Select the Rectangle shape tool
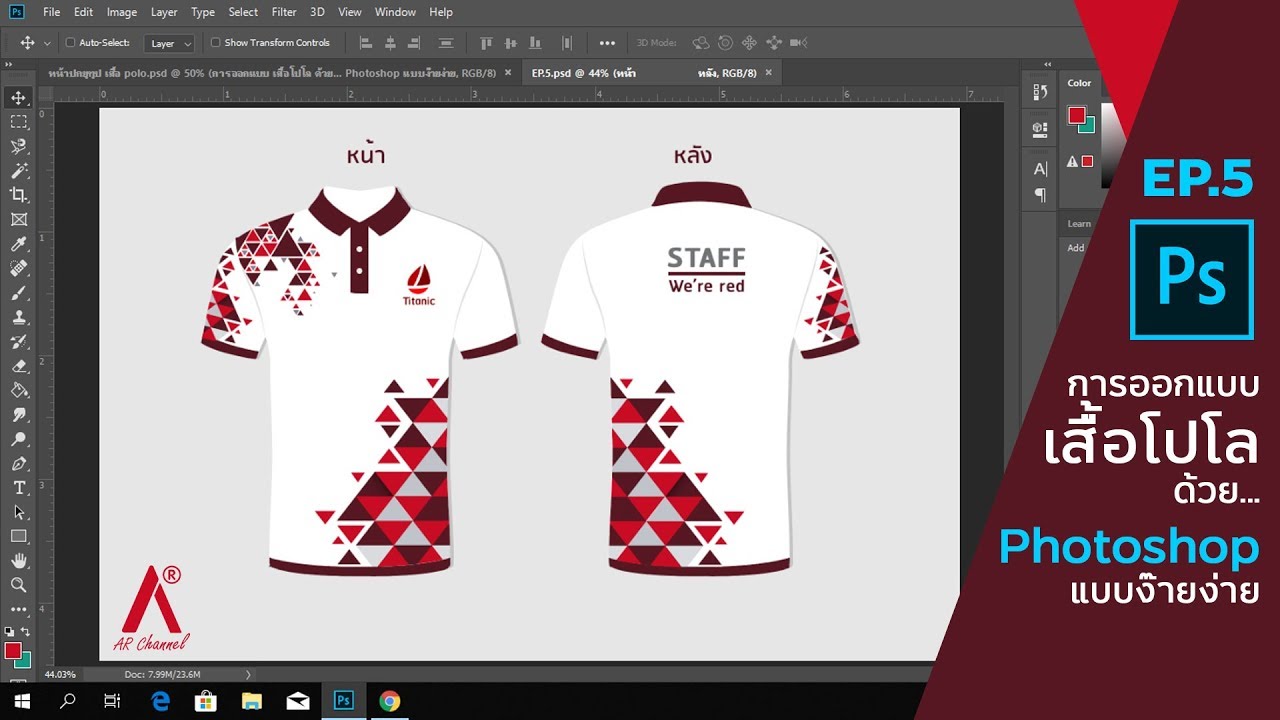This screenshot has width=1280, height=720. [x=19, y=537]
